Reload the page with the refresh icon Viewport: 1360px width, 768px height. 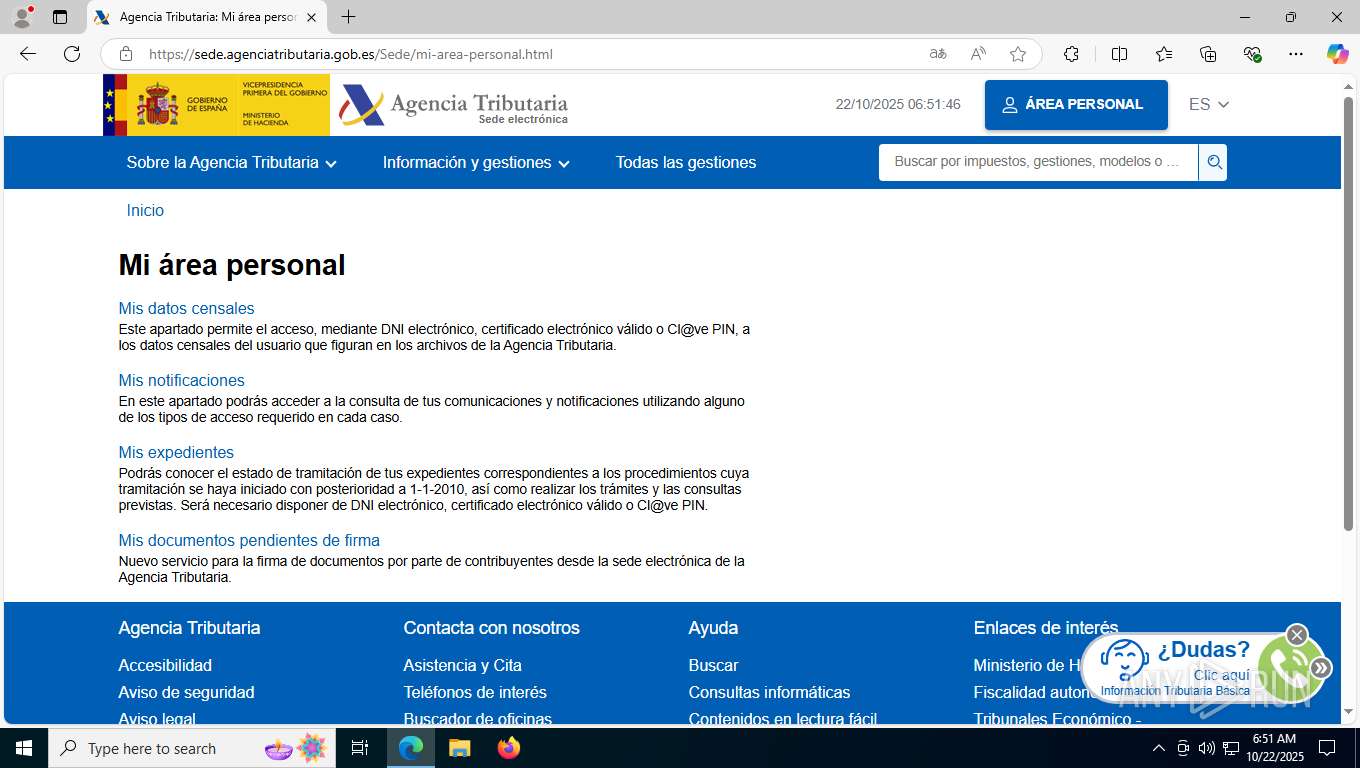[72, 54]
